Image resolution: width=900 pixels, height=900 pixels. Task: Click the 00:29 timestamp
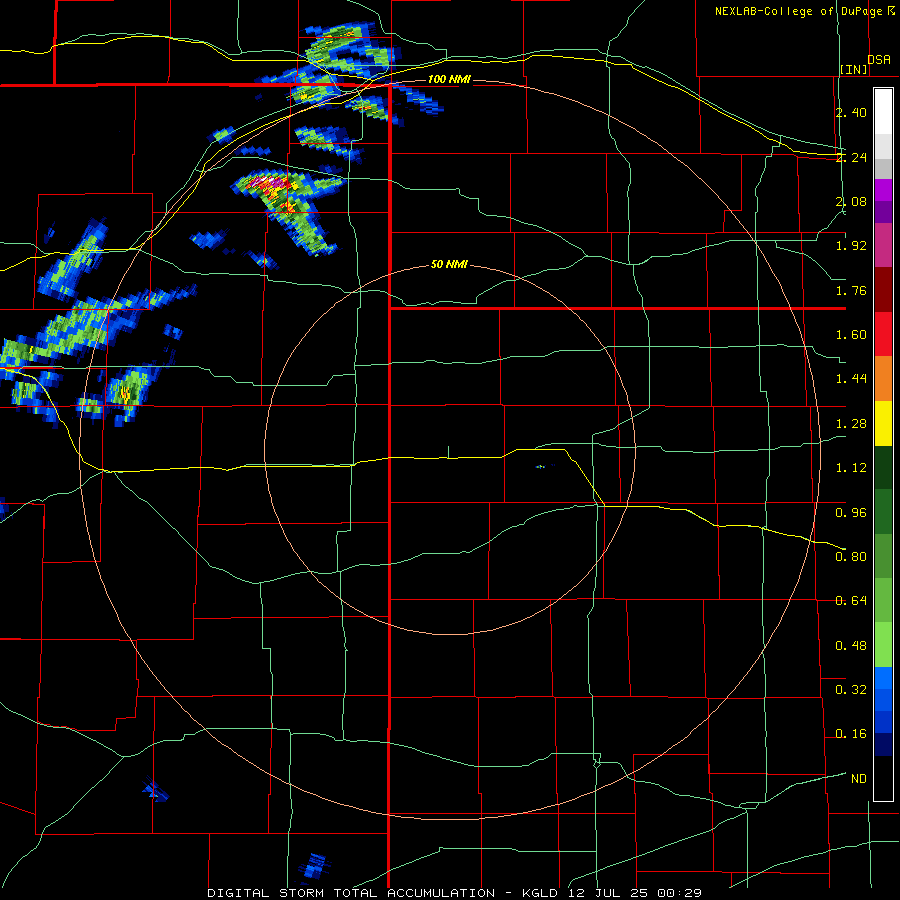pyautogui.click(x=680, y=893)
